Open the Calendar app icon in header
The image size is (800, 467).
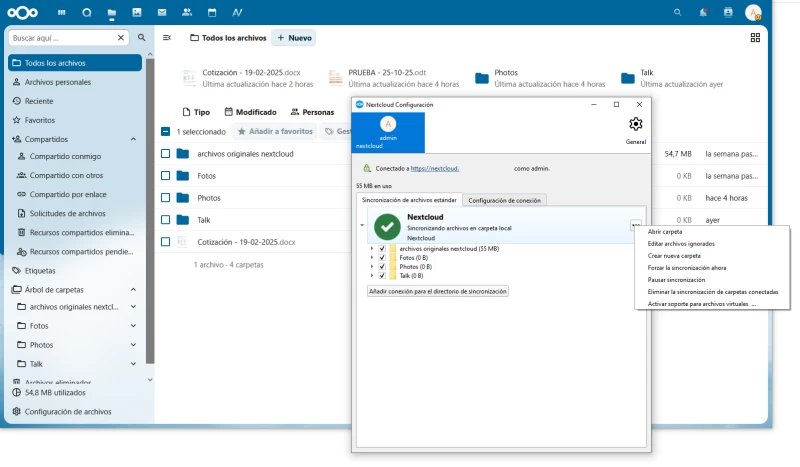tap(212, 12)
